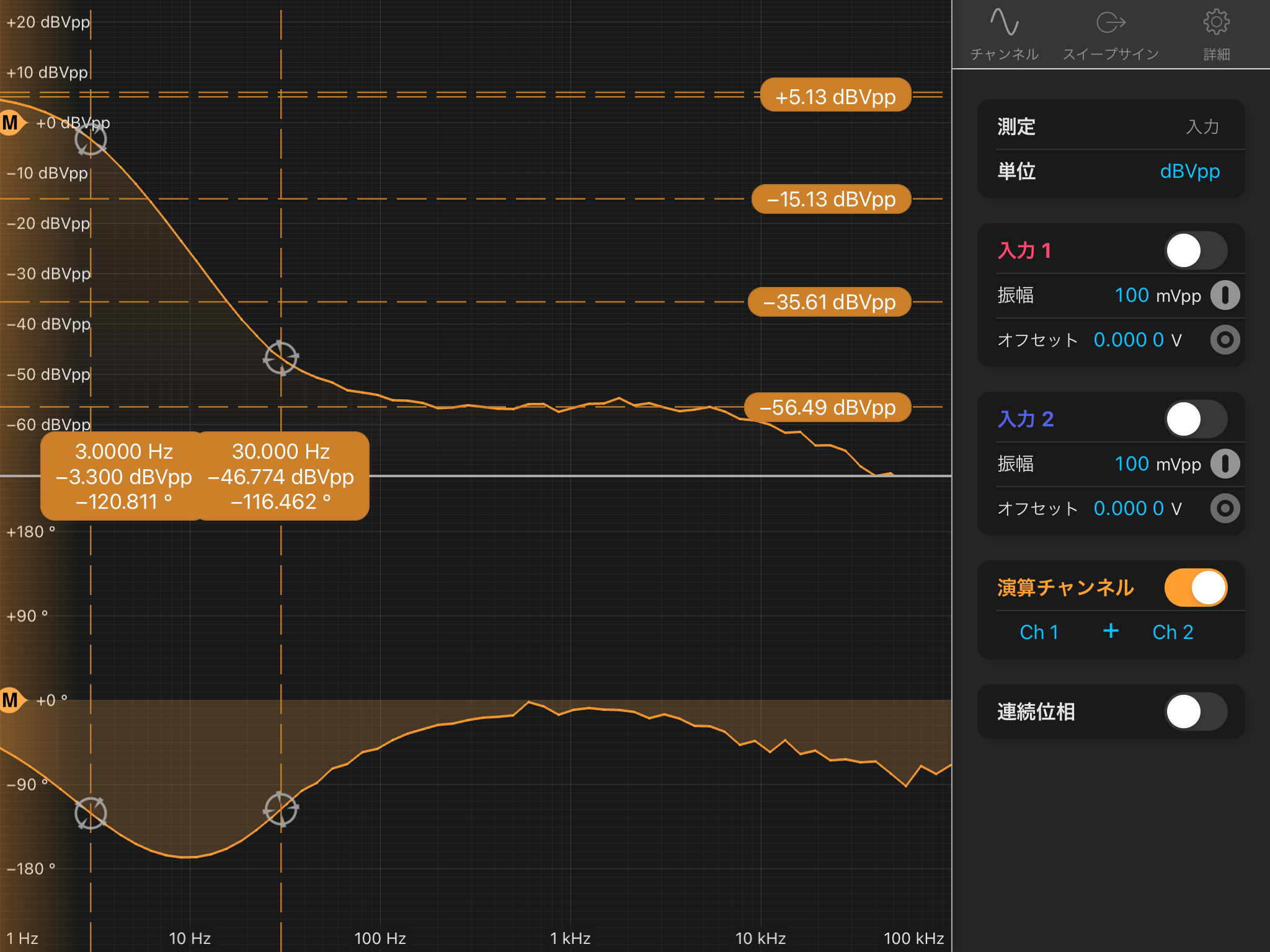Select the 3 Hz magnitude cursor handle
This screenshot has height=952, width=1270.
[91, 139]
